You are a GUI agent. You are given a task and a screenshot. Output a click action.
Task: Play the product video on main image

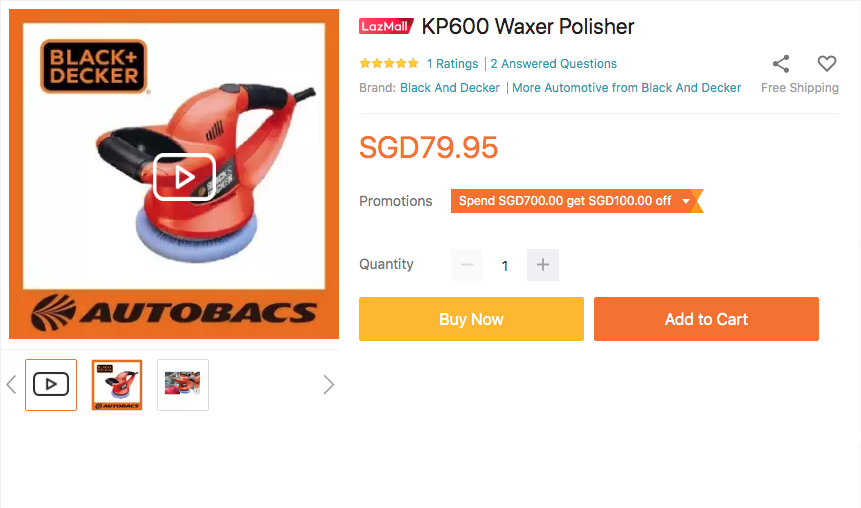point(184,177)
